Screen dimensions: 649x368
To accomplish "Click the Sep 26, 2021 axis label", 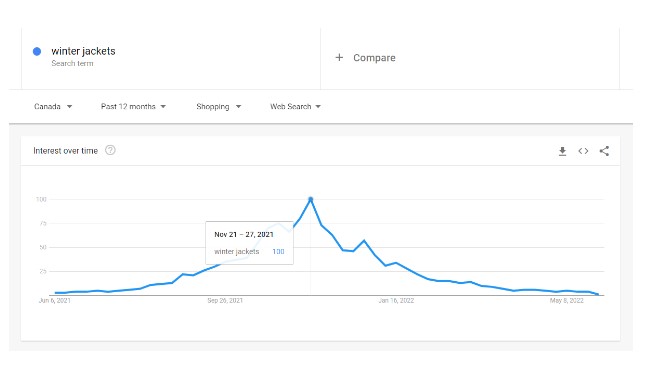I will 225,301.
